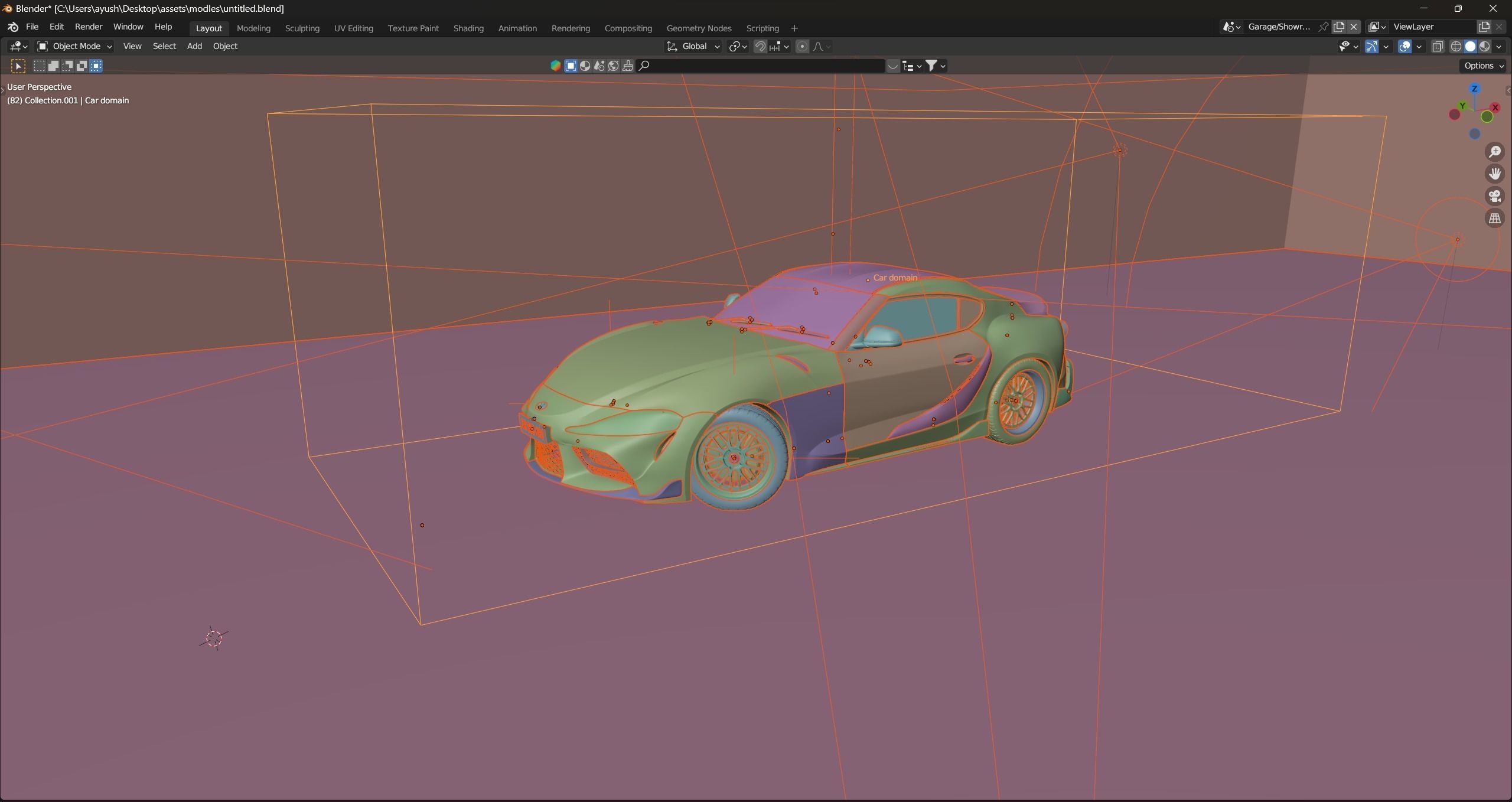Delete the Garage/Showroom scene
The image size is (1512, 802).
[x=1354, y=27]
